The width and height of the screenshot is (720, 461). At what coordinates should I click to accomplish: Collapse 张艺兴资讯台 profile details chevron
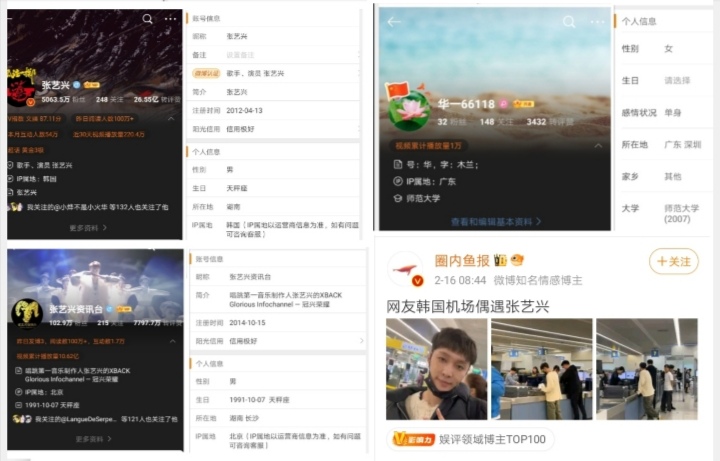[x=173, y=341]
